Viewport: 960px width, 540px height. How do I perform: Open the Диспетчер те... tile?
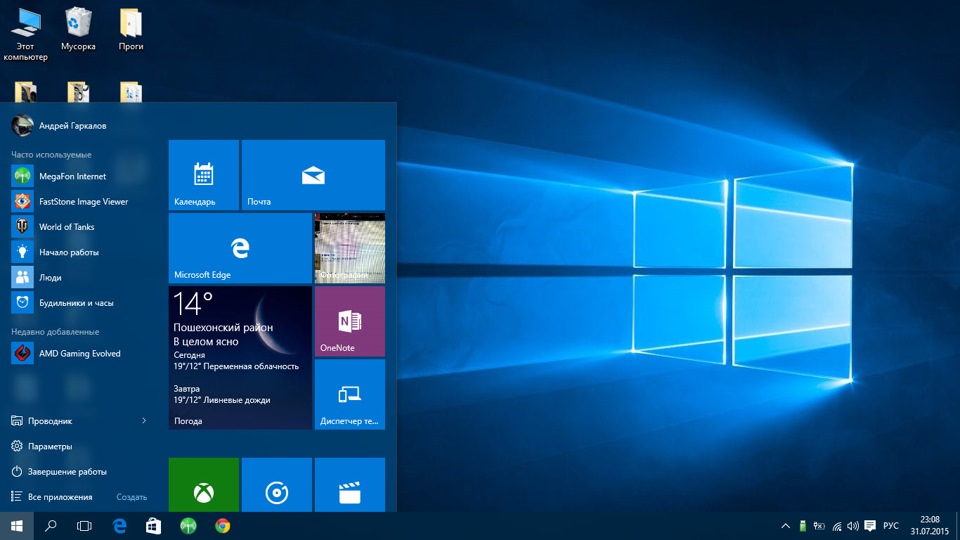pyautogui.click(x=350, y=394)
